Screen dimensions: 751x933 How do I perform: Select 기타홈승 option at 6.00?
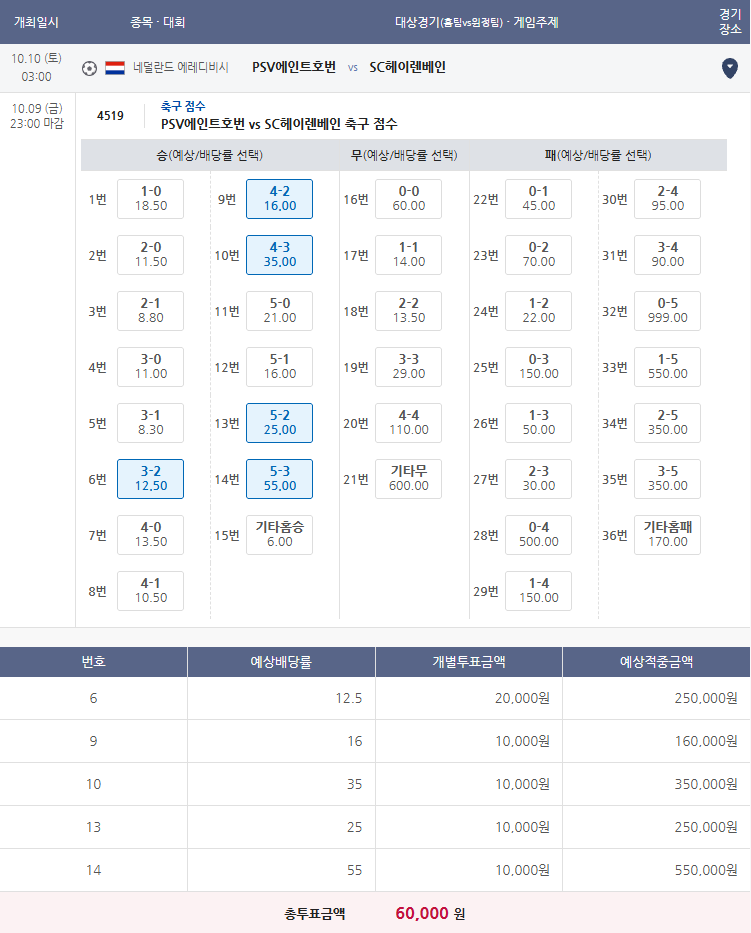[280, 534]
